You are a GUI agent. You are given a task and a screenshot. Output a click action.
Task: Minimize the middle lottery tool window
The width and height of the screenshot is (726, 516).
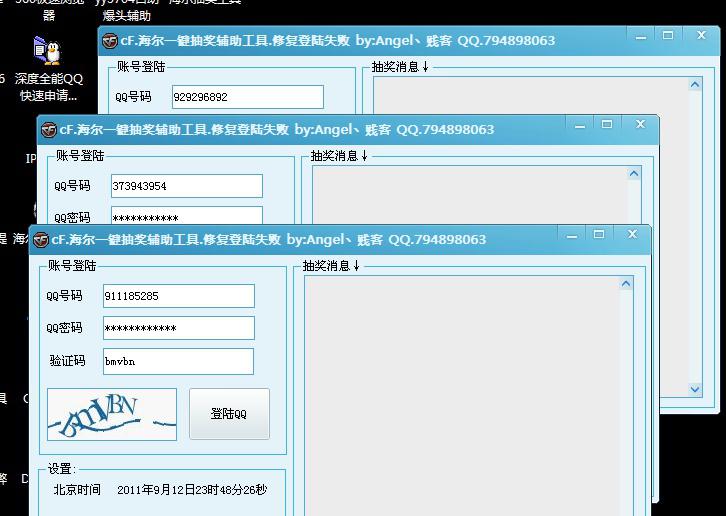tap(580, 125)
